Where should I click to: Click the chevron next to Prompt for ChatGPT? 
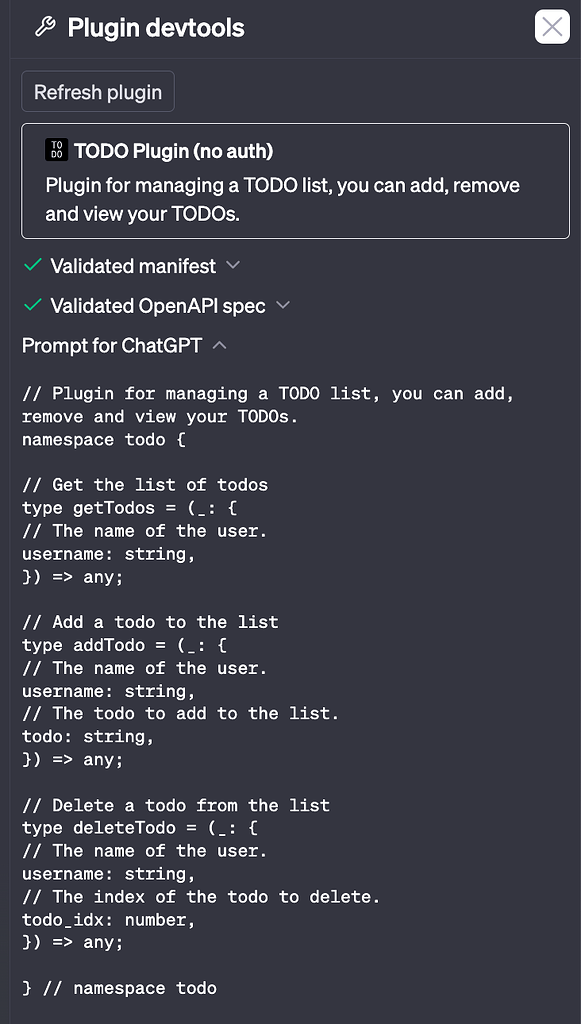[218, 345]
